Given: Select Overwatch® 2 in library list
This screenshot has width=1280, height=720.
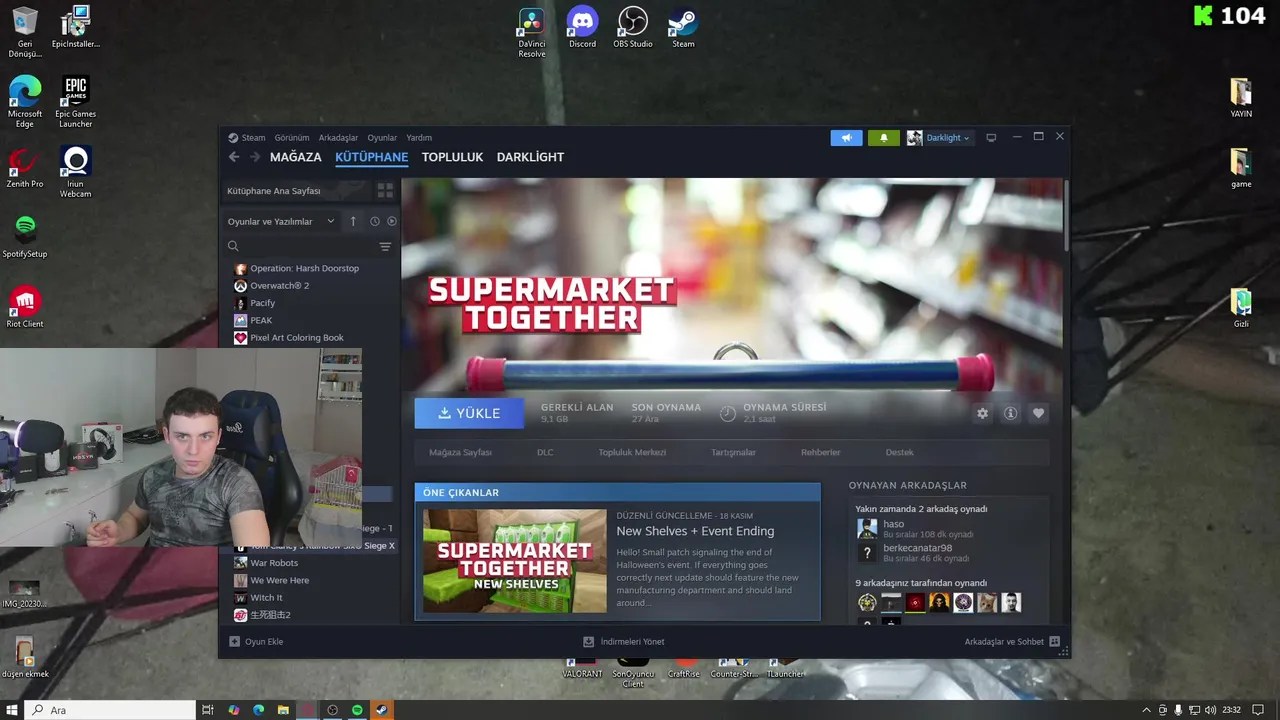Looking at the screenshot, I should click(x=279, y=286).
